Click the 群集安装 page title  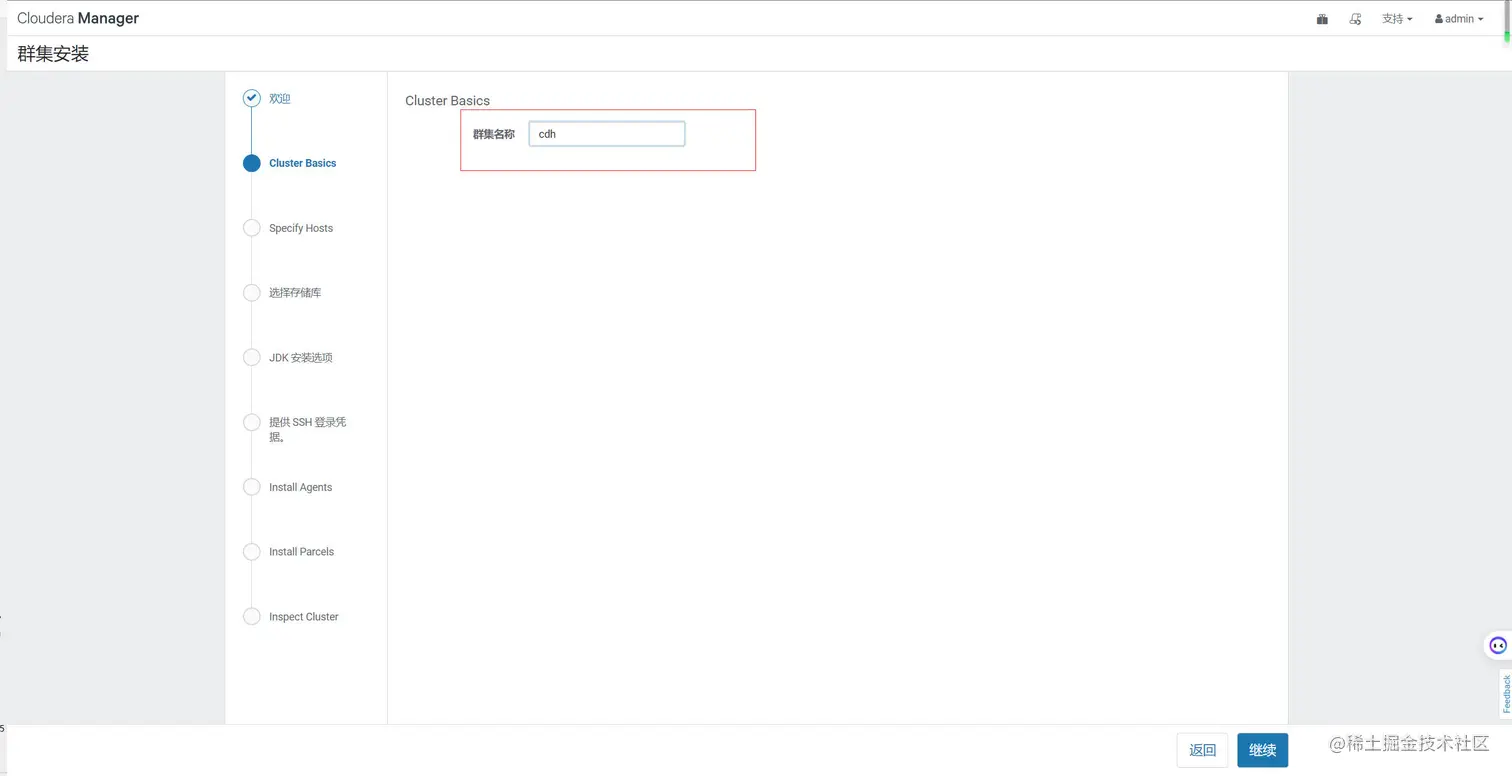(53, 54)
